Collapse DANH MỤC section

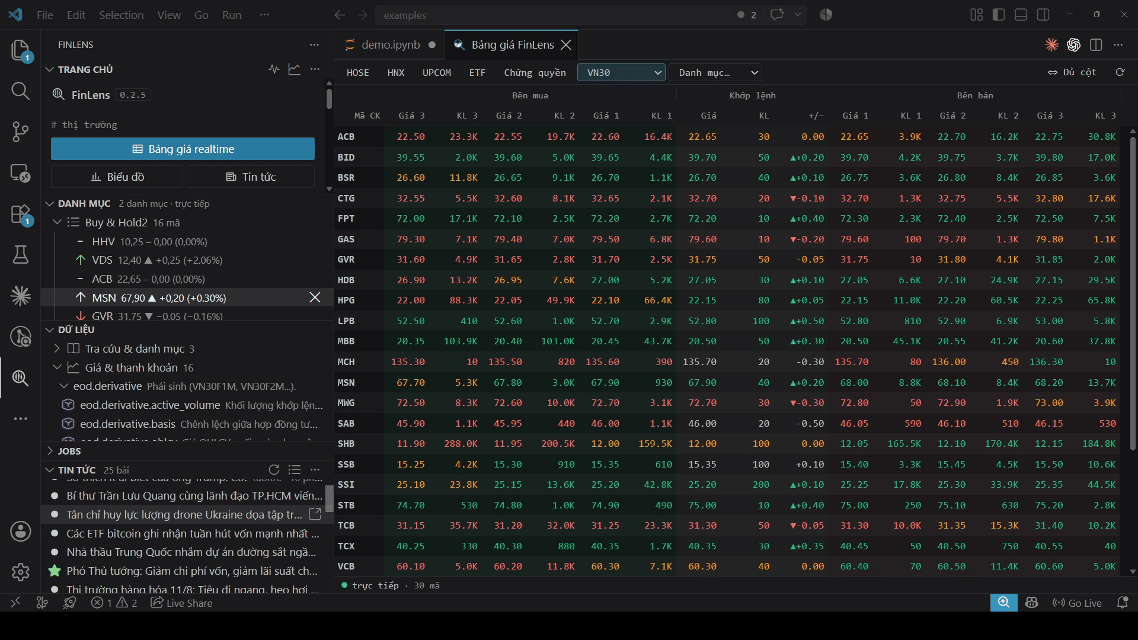tap(49, 204)
